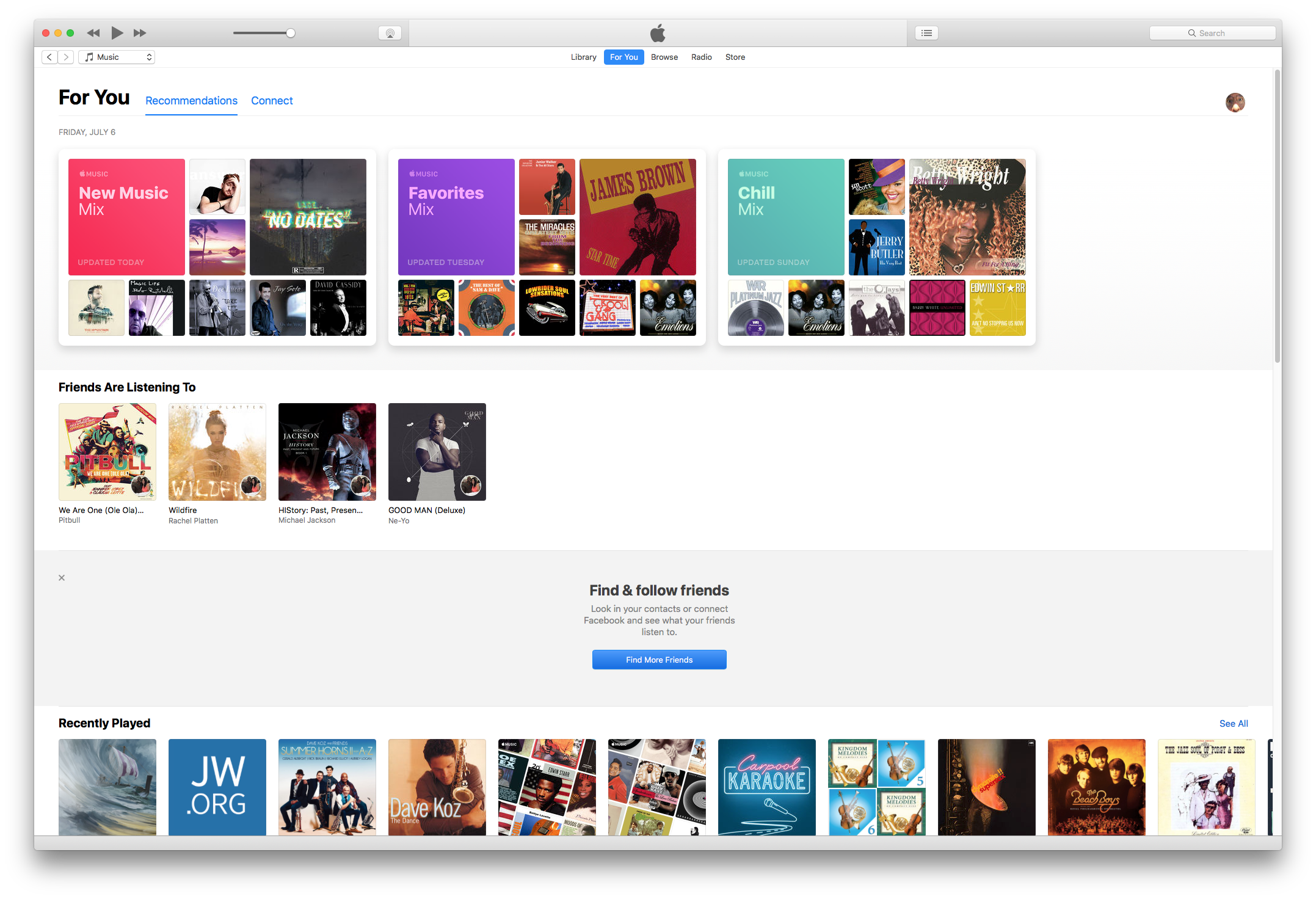Open the Lowrider Soul Sensations cover
This screenshot has width=1316, height=899.
click(x=547, y=308)
